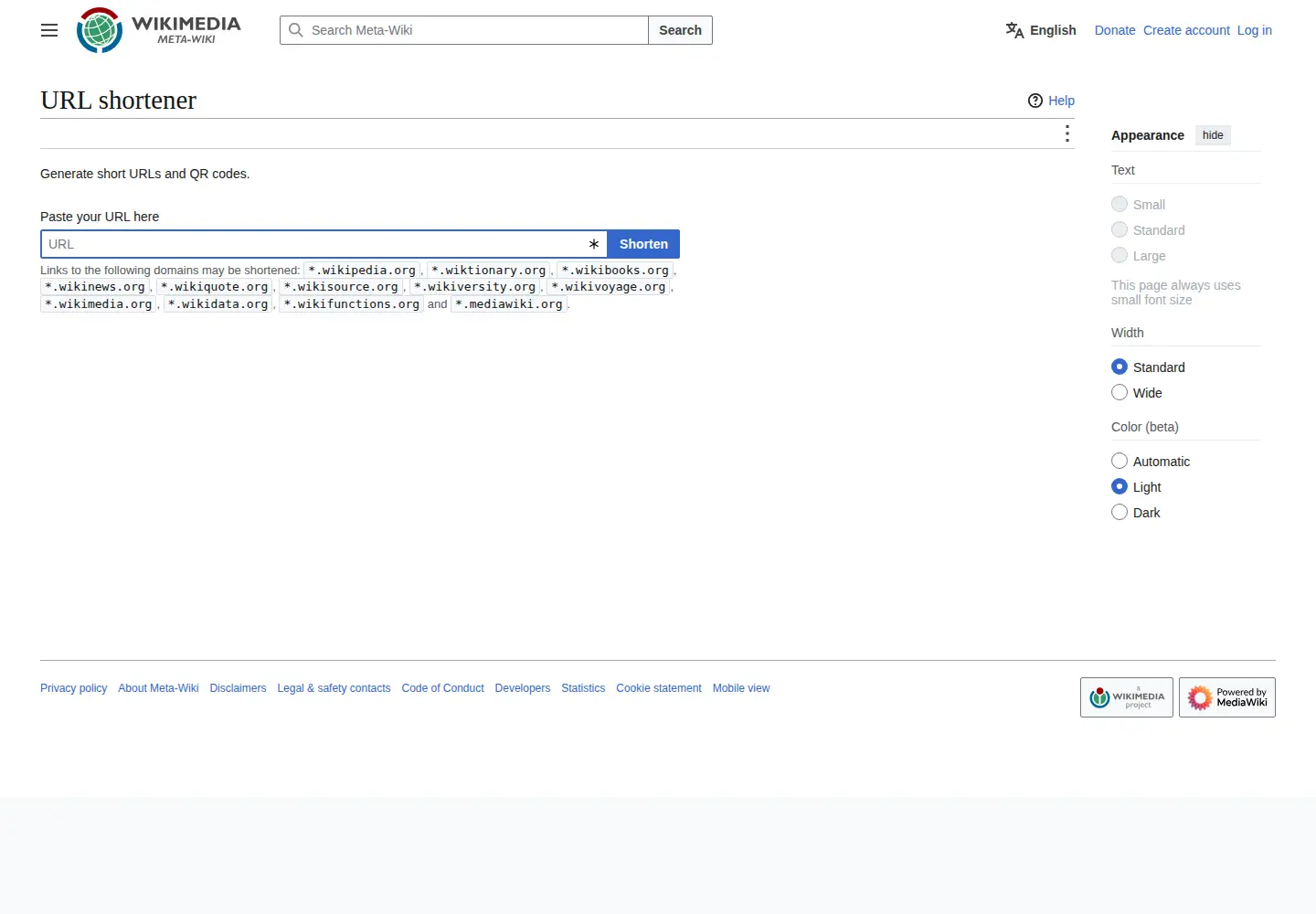Click the Wikimedia Meta-Wiki logo
The image size is (1316, 914).
click(159, 30)
